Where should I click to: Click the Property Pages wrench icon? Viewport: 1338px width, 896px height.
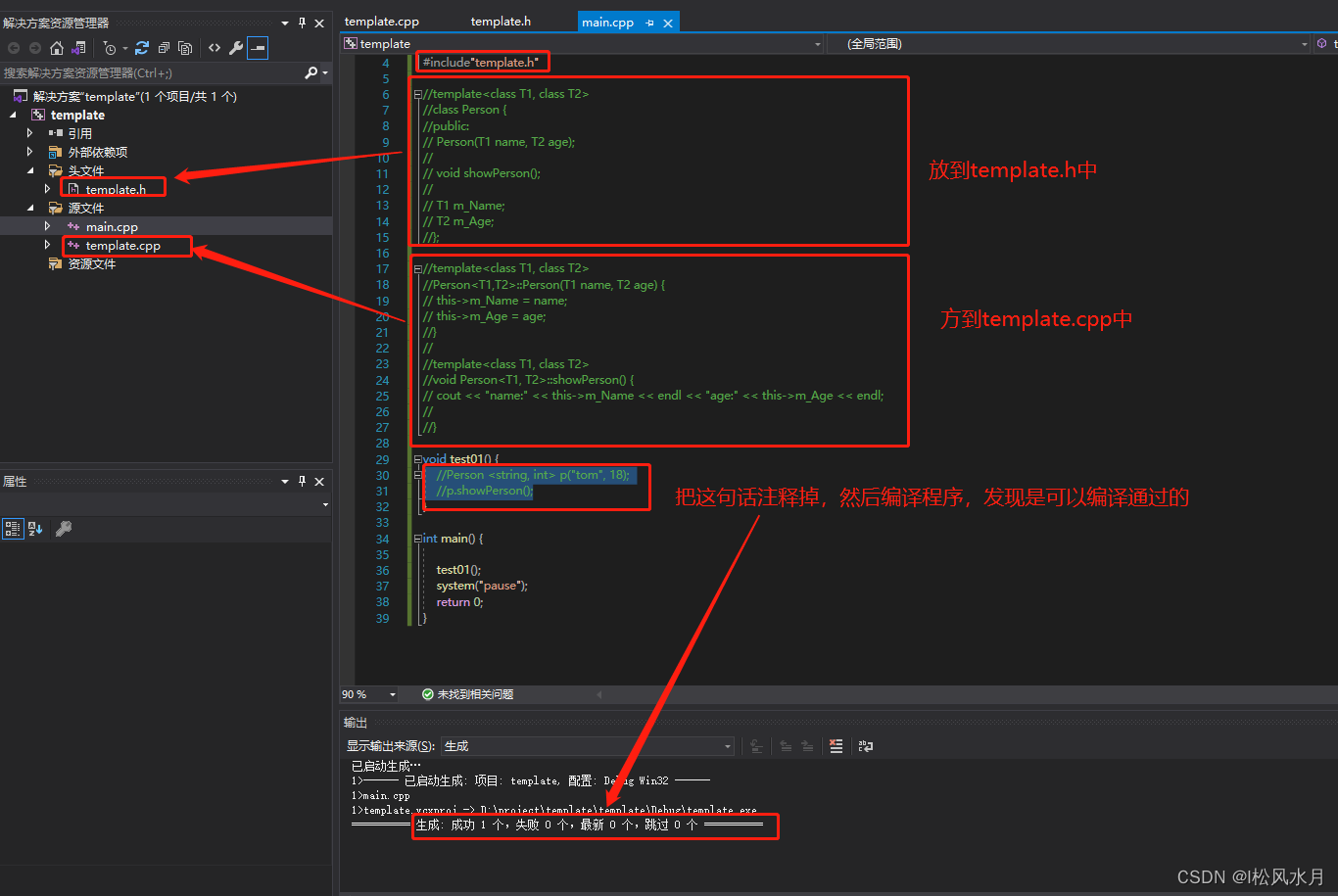(x=64, y=529)
